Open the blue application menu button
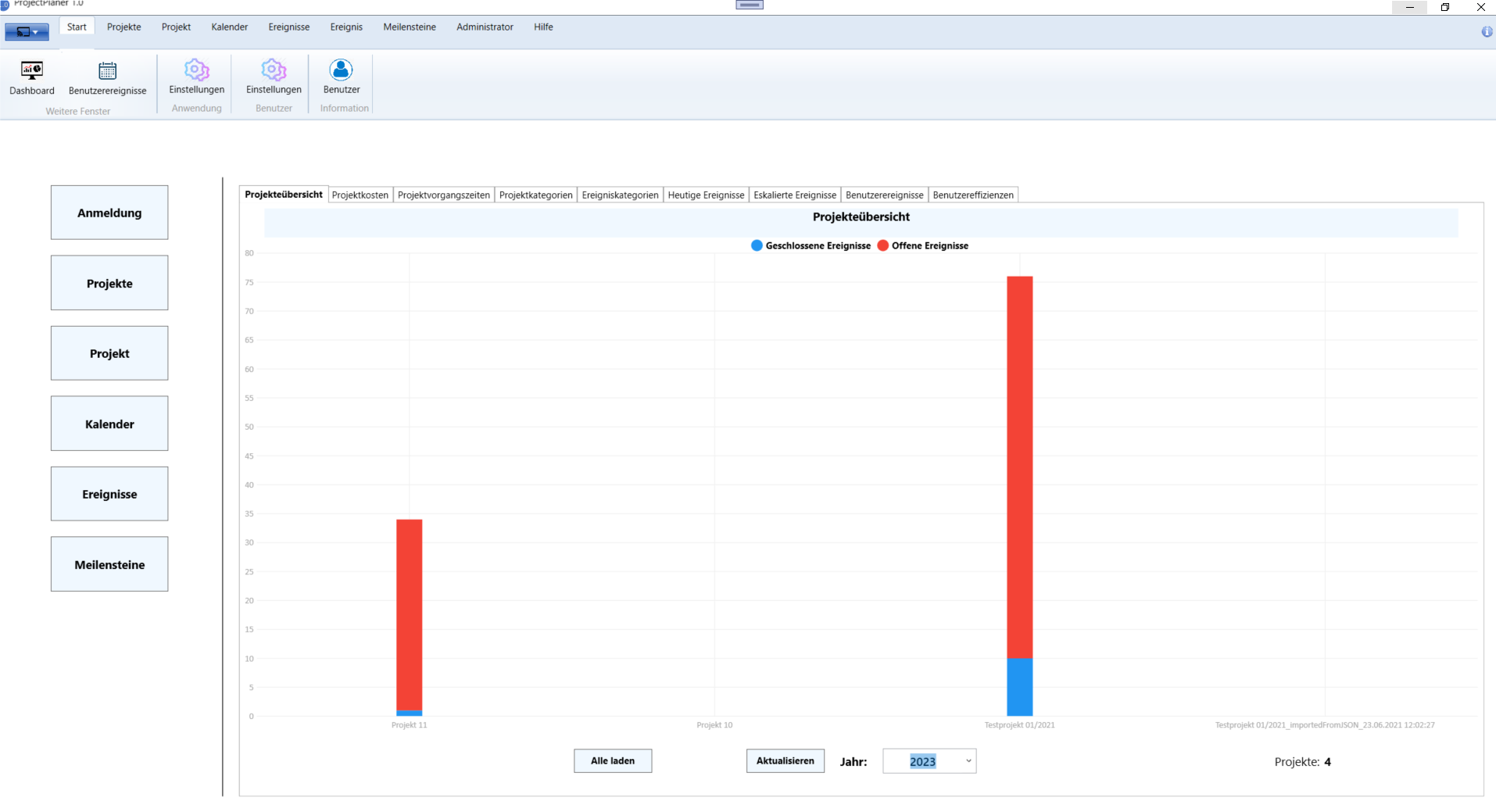Screen dimensions: 1496x812 click(27, 32)
